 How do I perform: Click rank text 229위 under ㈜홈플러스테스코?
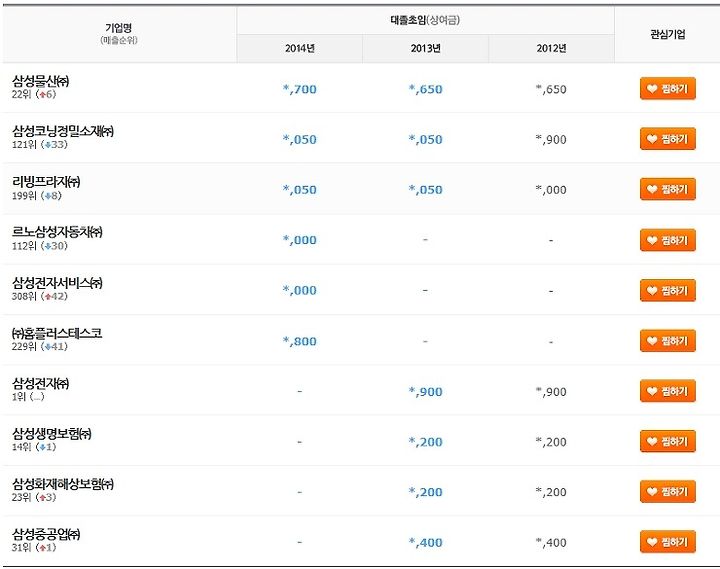point(24,346)
